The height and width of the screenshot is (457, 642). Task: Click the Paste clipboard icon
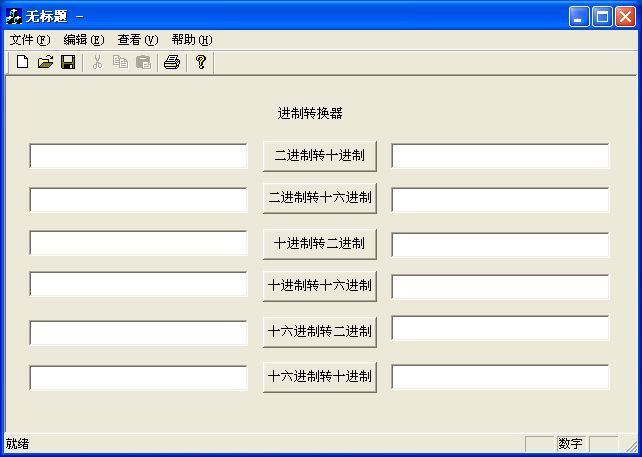[143, 62]
